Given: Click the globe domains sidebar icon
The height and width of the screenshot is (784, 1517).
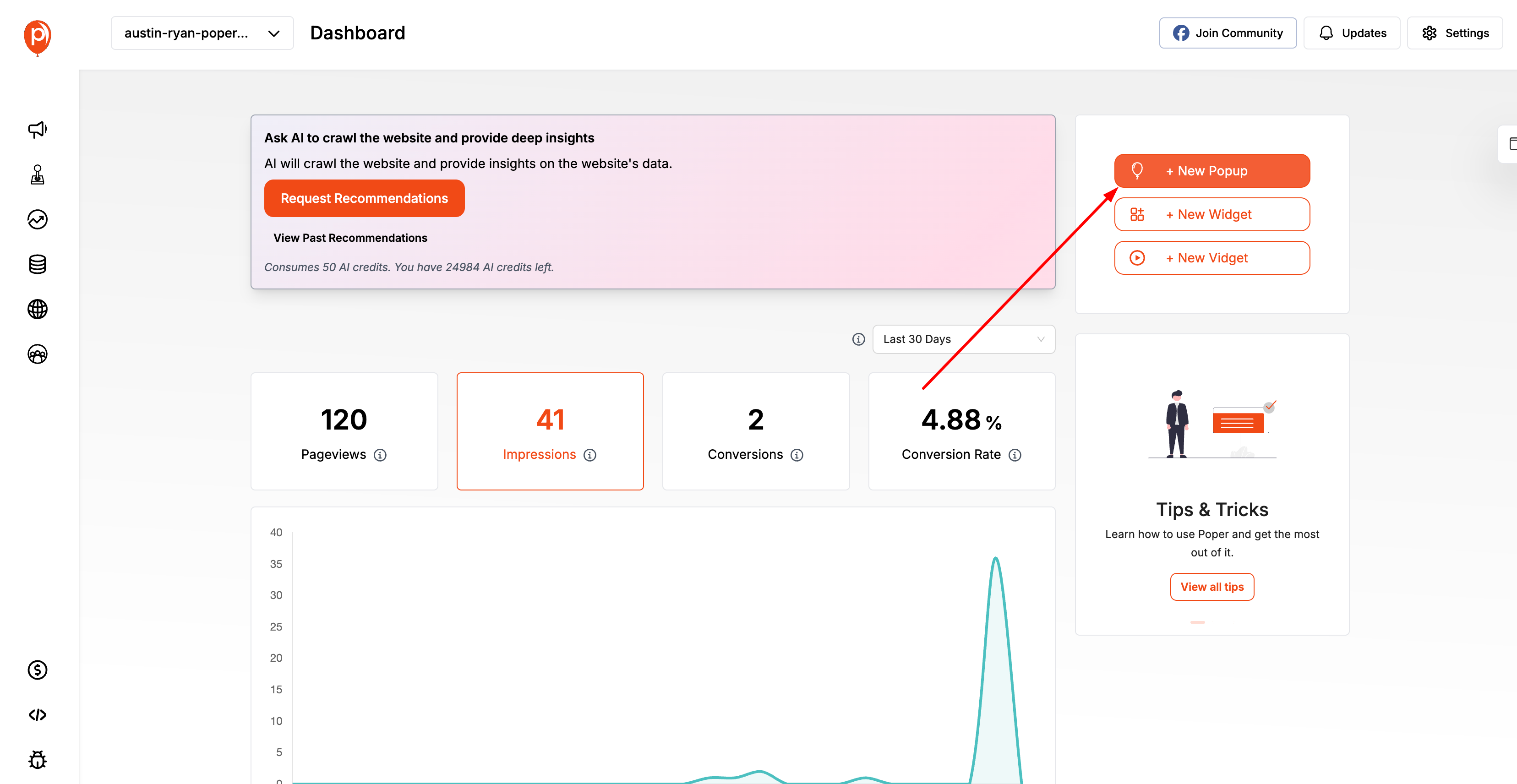Looking at the screenshot, I should (37, 309).
